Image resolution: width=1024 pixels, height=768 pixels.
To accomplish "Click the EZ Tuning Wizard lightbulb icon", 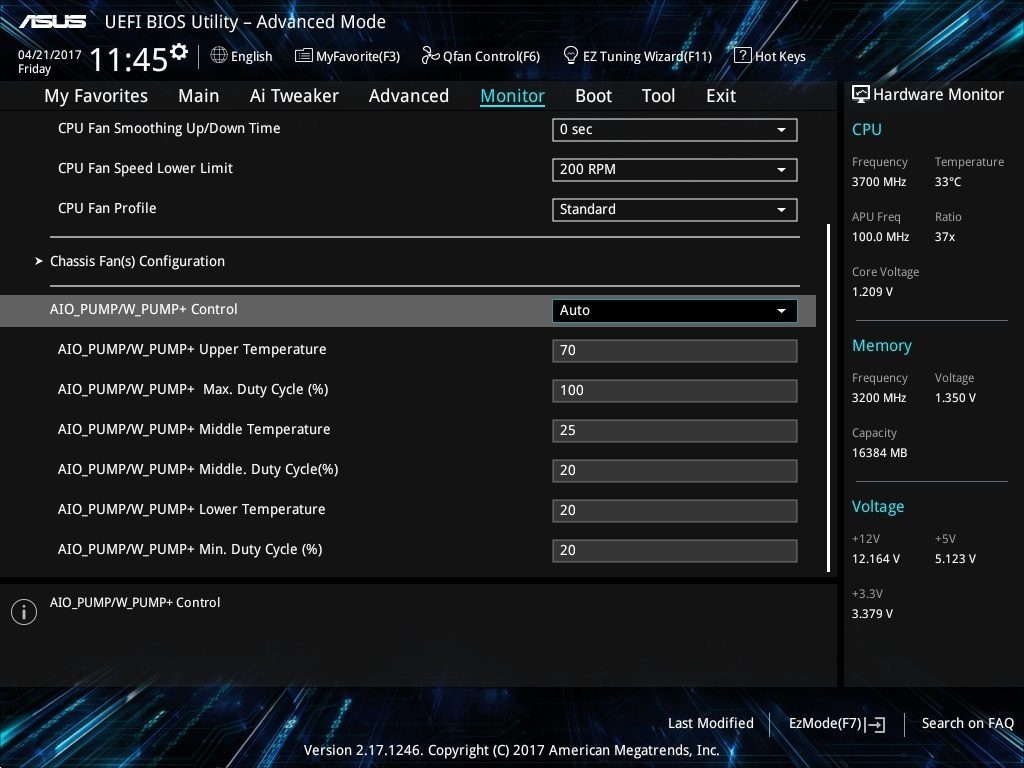I will pyautogui.click(x=571, y=56).
